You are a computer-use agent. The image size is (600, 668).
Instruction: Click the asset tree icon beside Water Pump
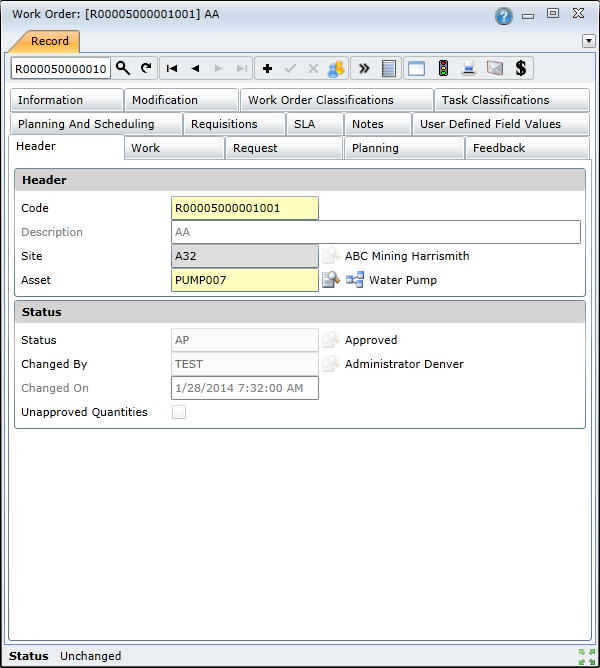tap(354, 280)
